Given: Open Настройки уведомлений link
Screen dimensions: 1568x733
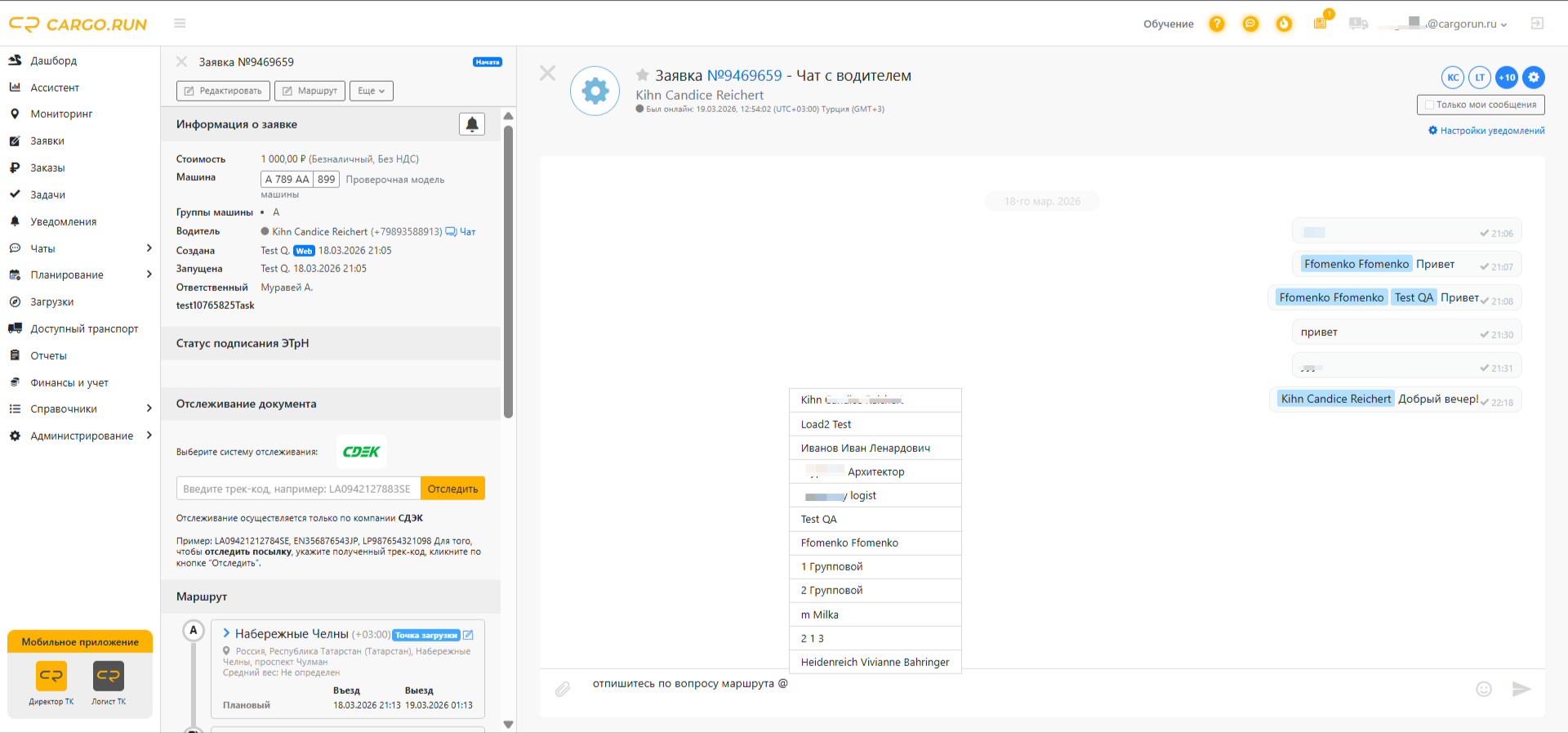Looking at the screenshot, I should coord(1486,131).
